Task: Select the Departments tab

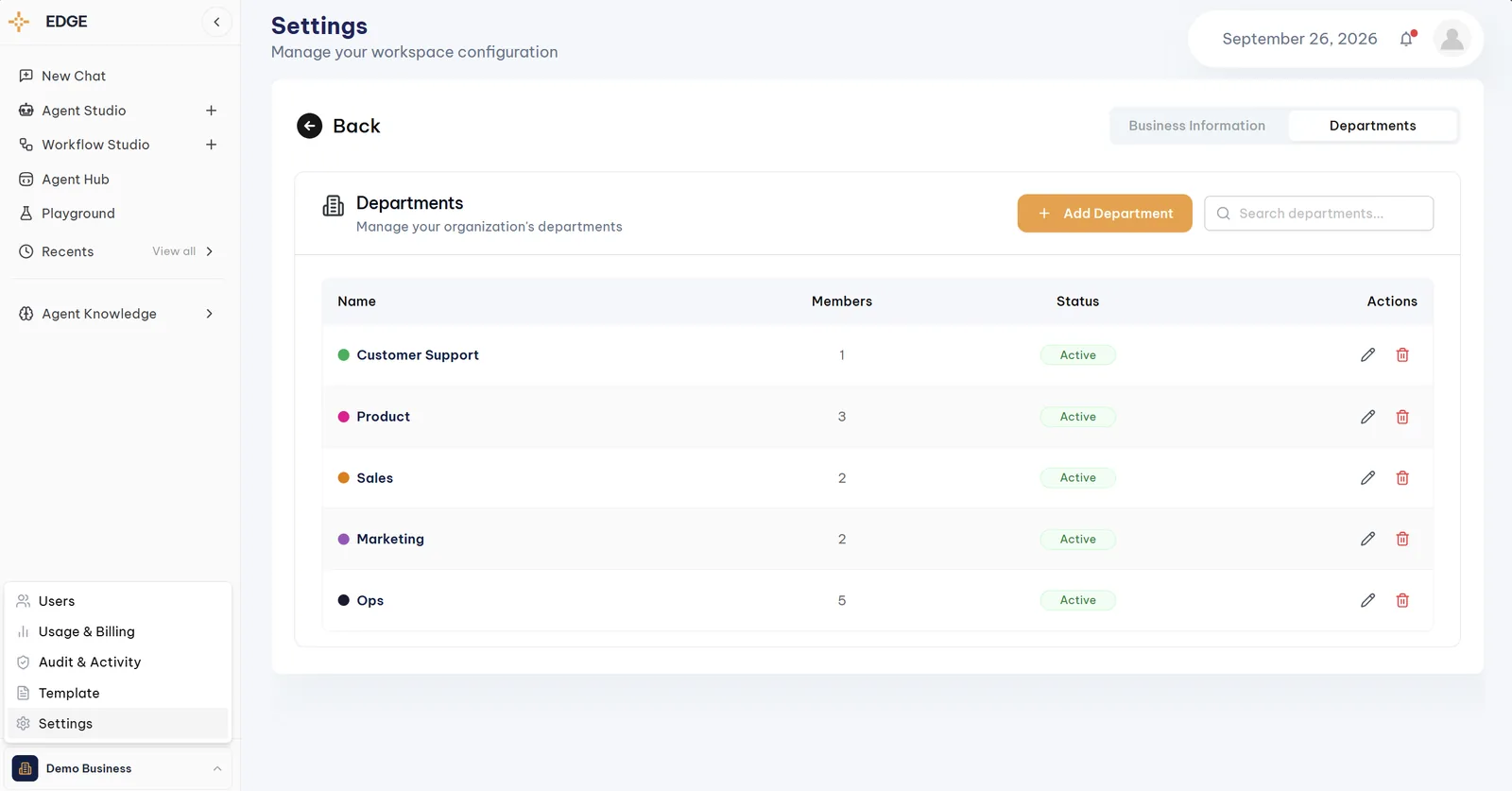Action: [x=1372, y=126]
